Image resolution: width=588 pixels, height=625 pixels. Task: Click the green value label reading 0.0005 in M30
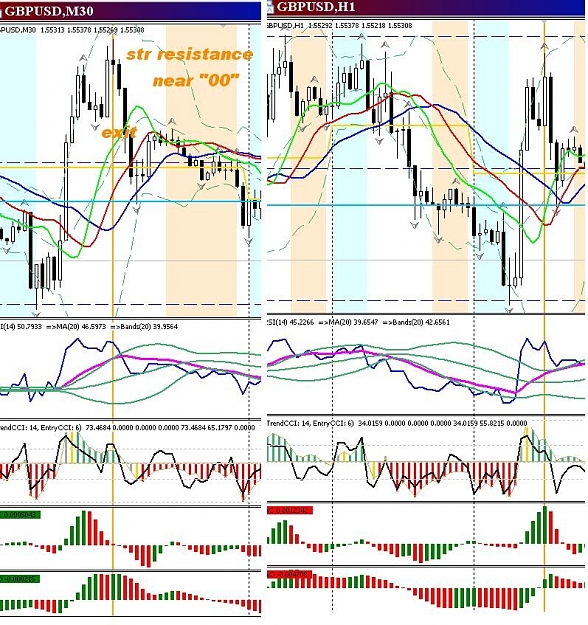(x=20, y=515)
